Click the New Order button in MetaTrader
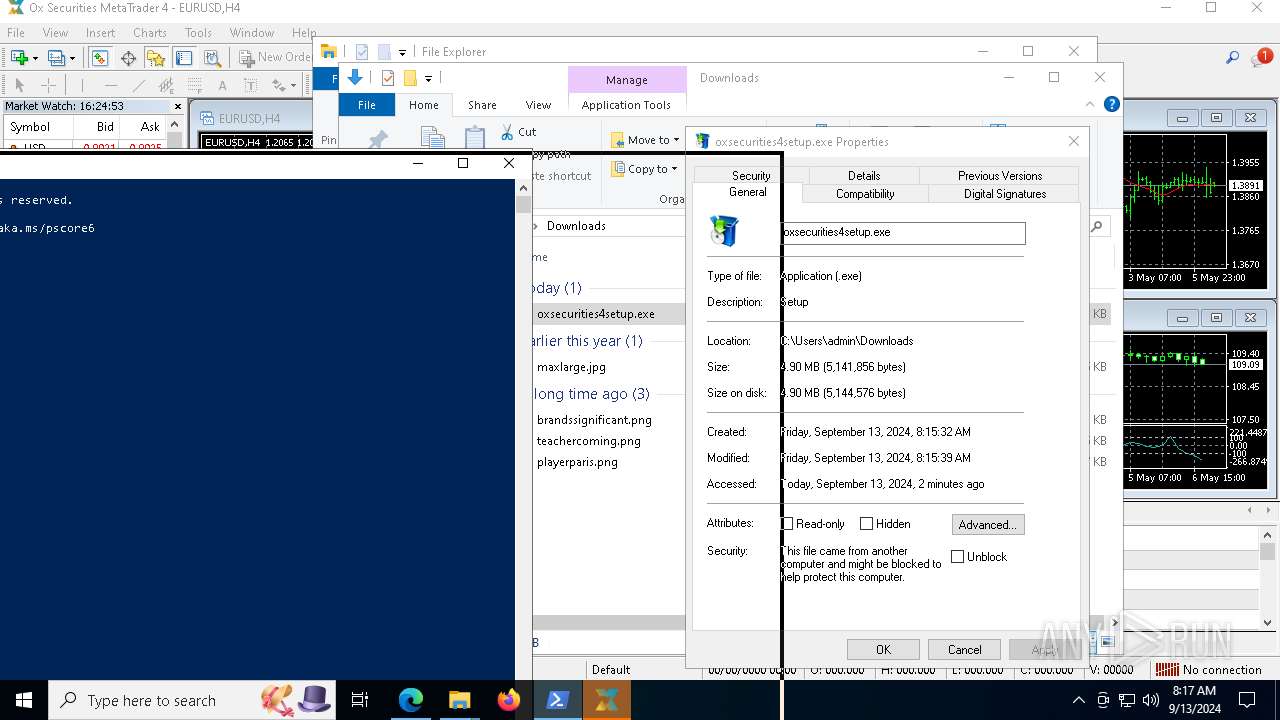1280x720 pixels. 274,58
